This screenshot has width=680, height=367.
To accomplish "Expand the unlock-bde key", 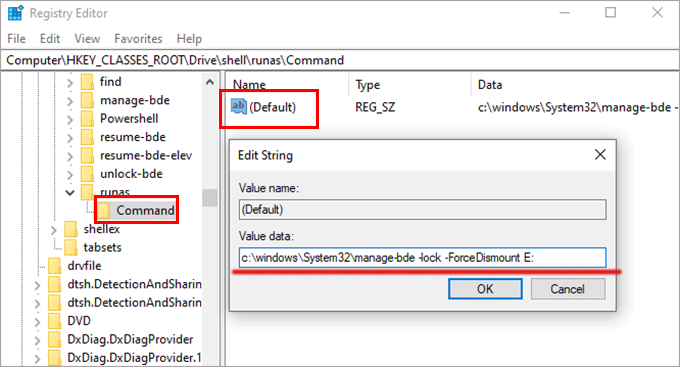I will (70, 175).
